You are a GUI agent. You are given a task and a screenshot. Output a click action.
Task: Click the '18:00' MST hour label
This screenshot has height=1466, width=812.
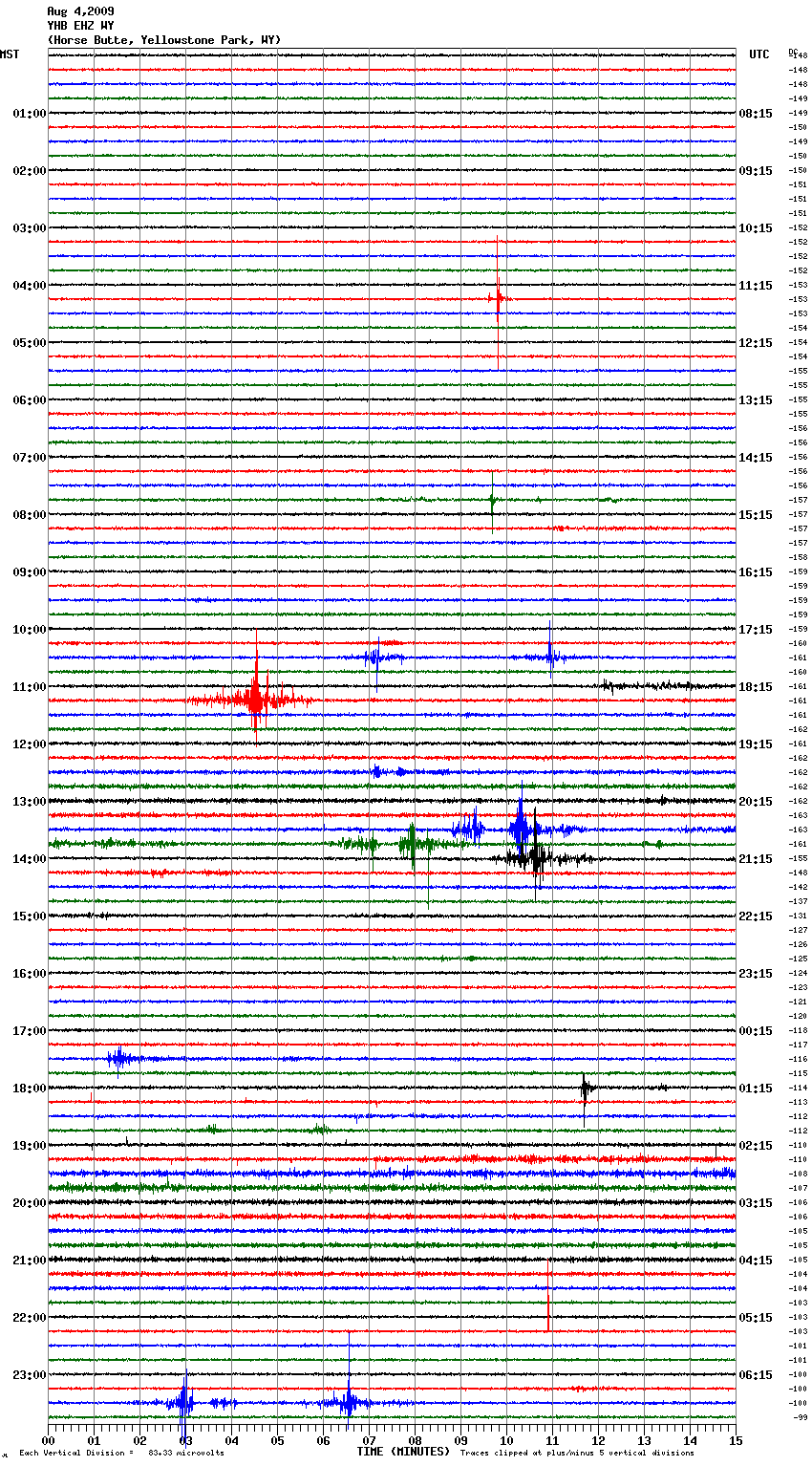(x=29, y=1089)
